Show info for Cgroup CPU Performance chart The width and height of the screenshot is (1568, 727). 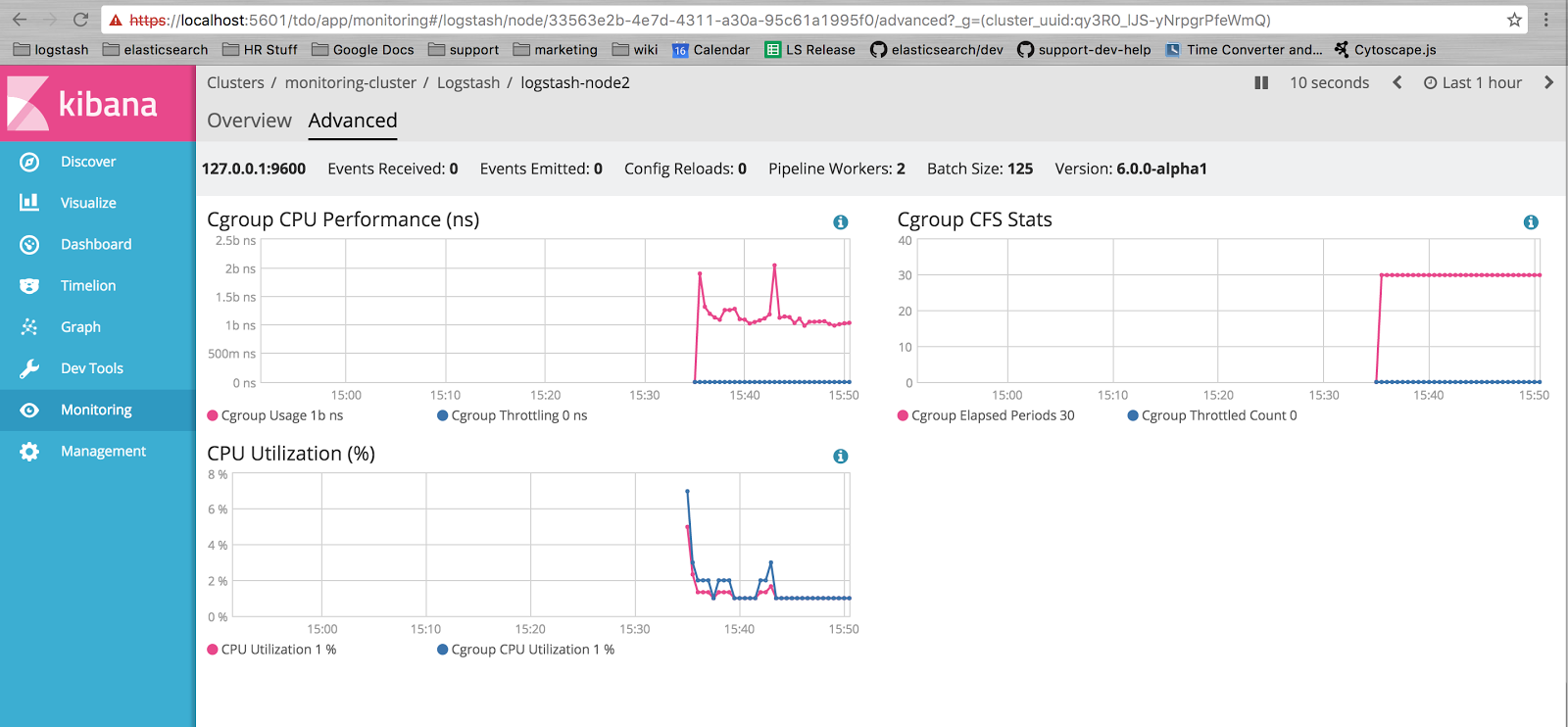[840, 222]
